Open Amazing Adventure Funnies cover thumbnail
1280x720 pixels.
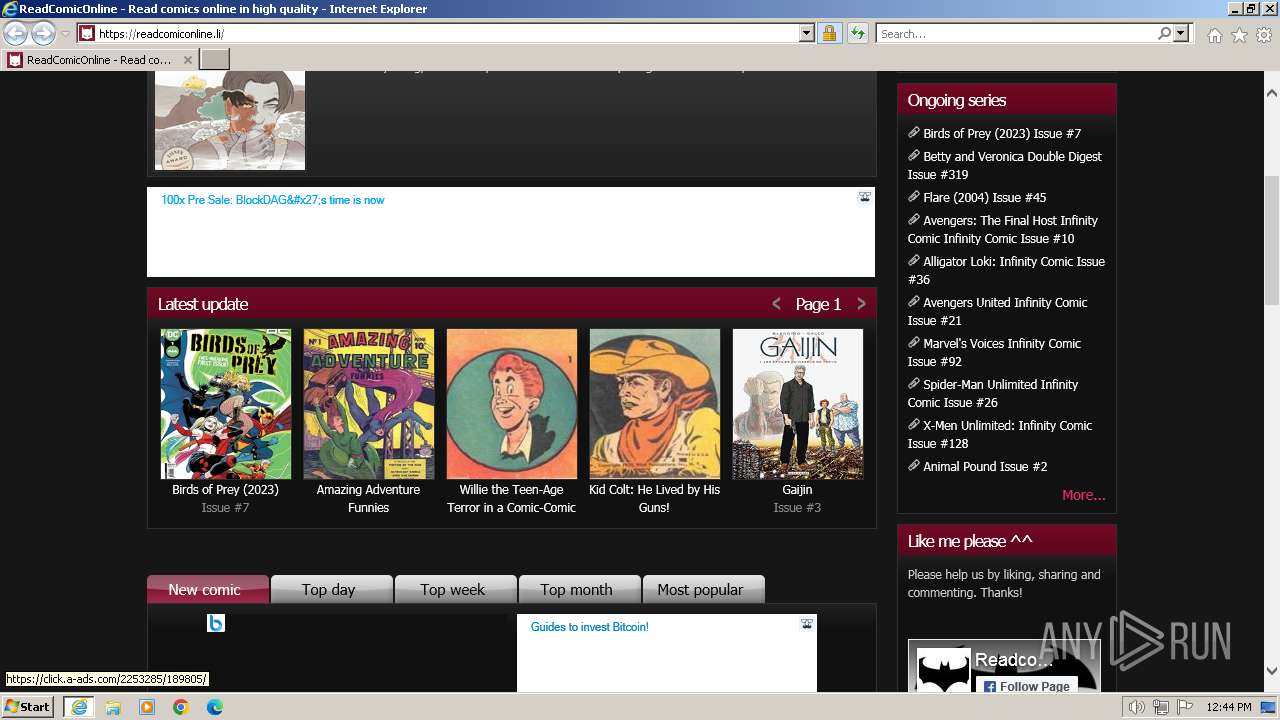(369, 404)
